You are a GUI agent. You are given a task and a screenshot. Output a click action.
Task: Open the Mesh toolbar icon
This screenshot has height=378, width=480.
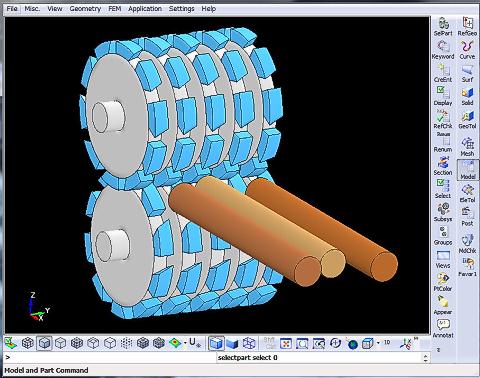tap(467, 147)
